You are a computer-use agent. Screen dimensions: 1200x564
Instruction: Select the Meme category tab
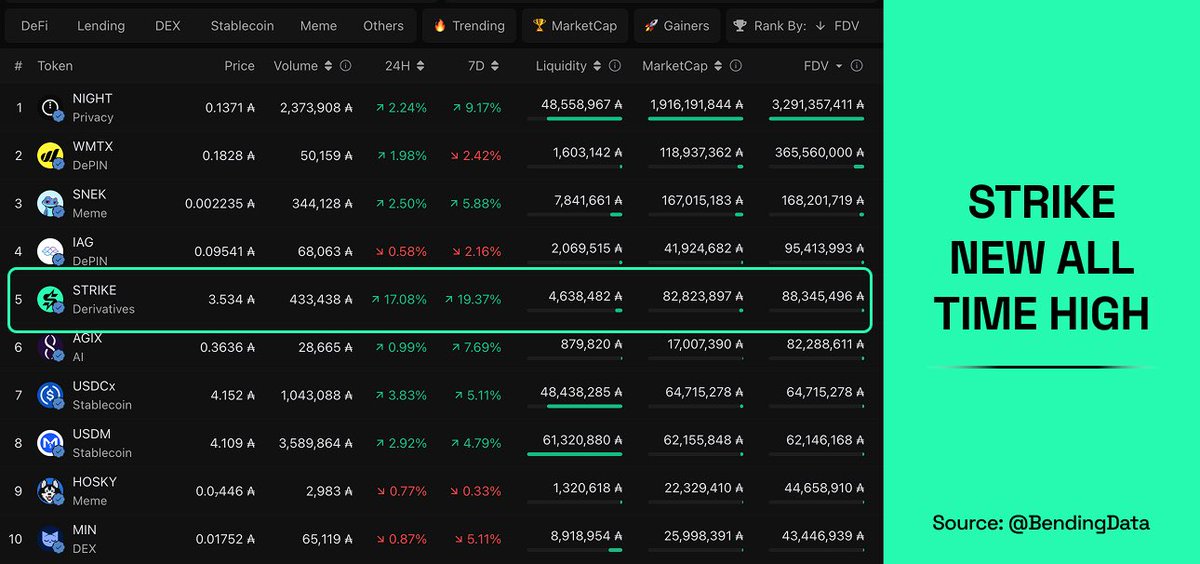coord(318,26)
